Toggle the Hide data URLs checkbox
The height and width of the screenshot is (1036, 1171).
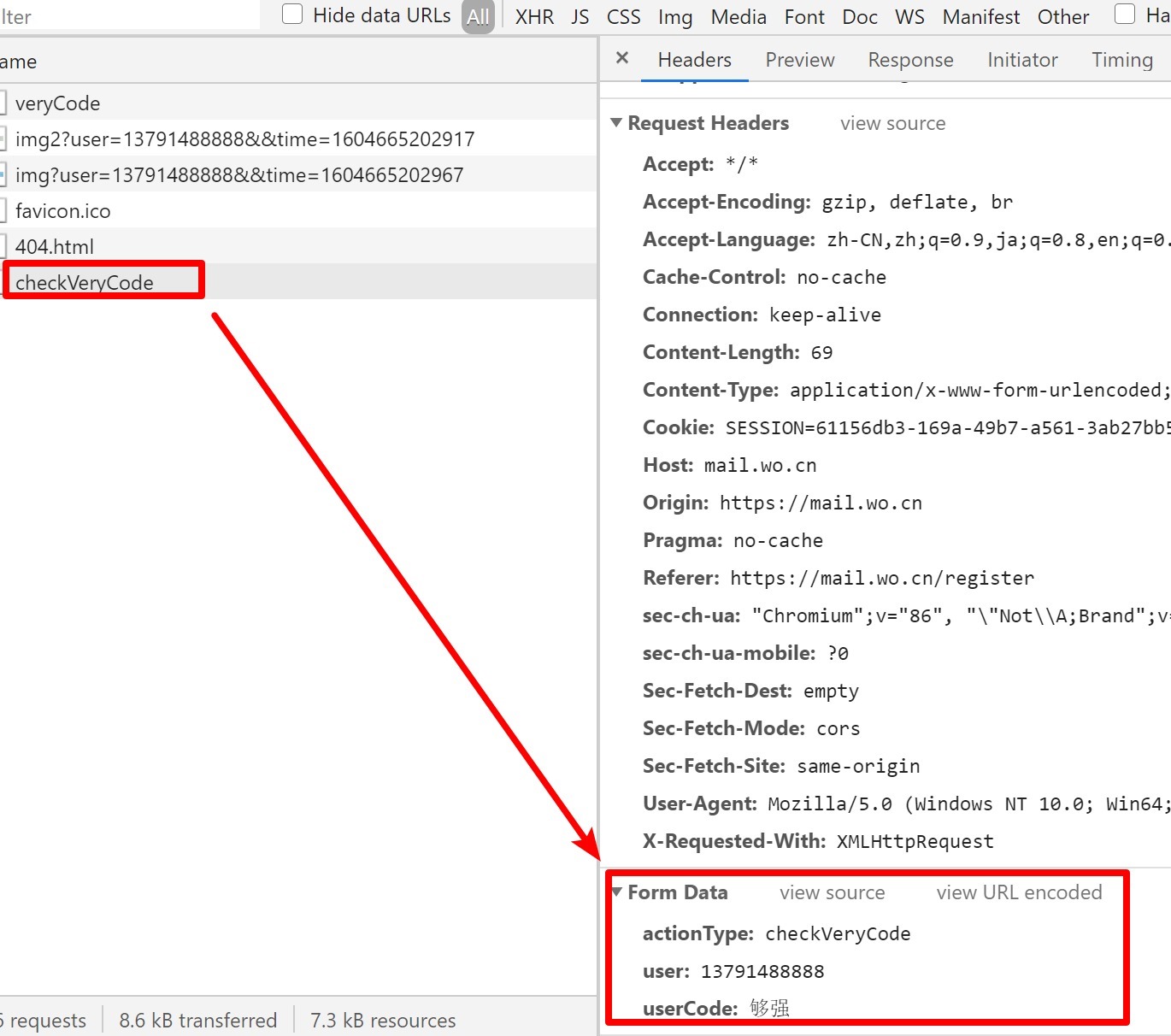tap(292, 14)
